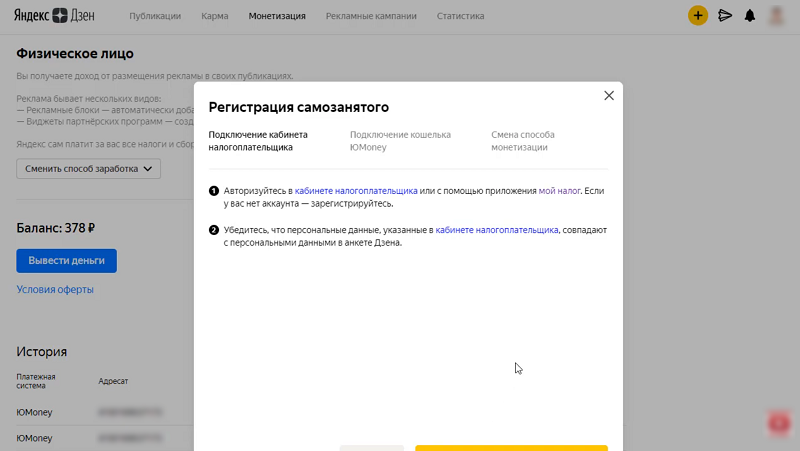The image size is (800, 451).
Task: Click the История heading
Action: pos(41,352)
